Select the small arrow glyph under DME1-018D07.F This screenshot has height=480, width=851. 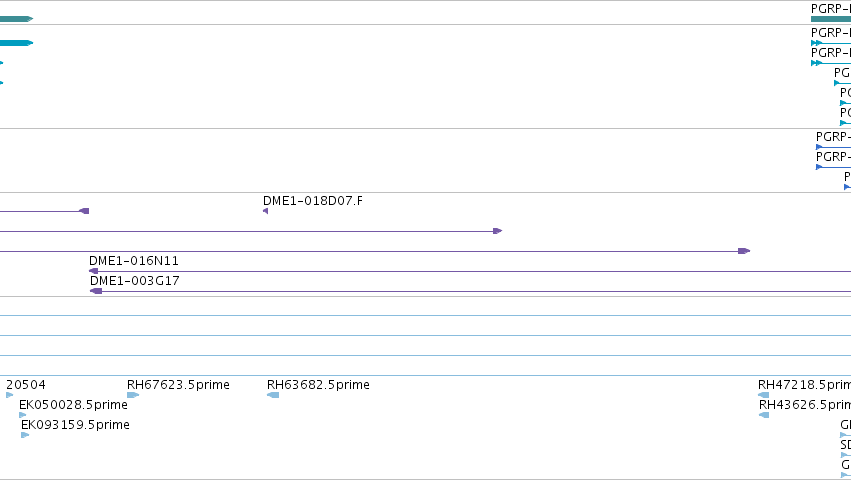[265, 211]
